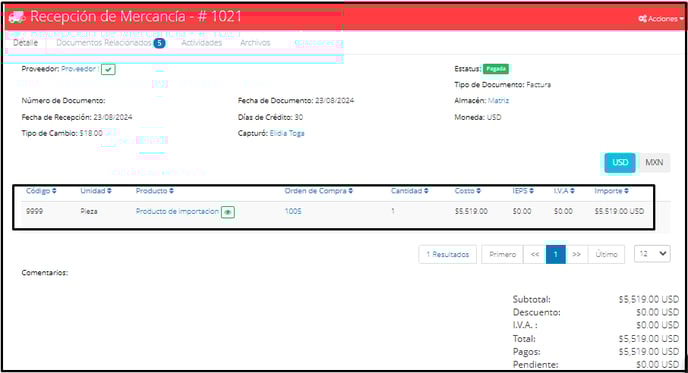Click the Pendiente $0.00 USD value
688x373 pixels.
(657, 365)
